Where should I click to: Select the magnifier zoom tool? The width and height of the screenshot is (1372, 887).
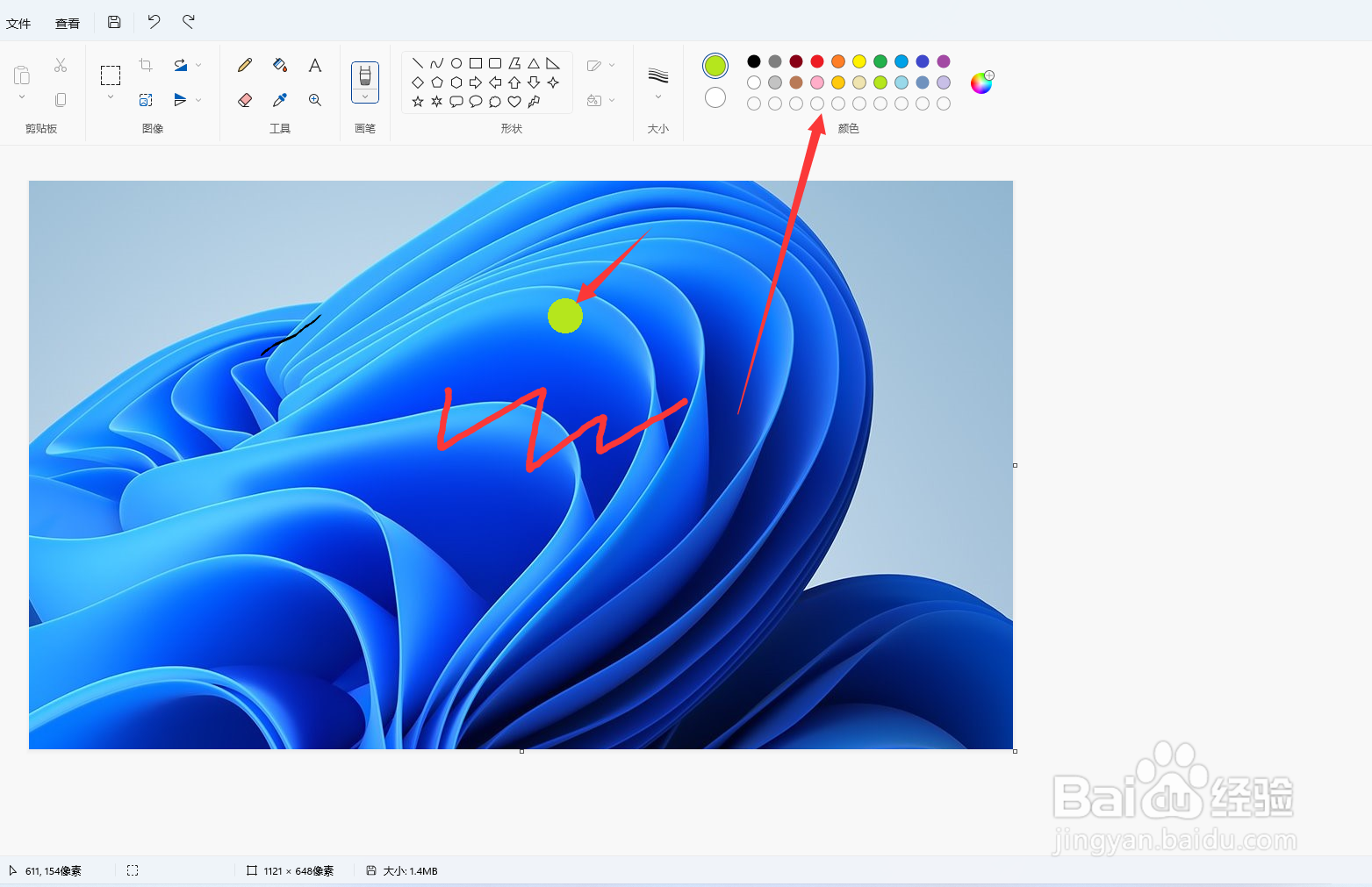coord(315,100)
